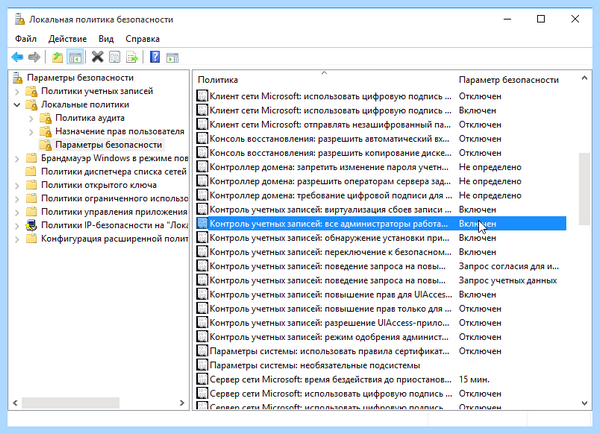Expand the 'Политика аудита' node
Viewport: 600px width, 434px height.
(x=31, y=119)
